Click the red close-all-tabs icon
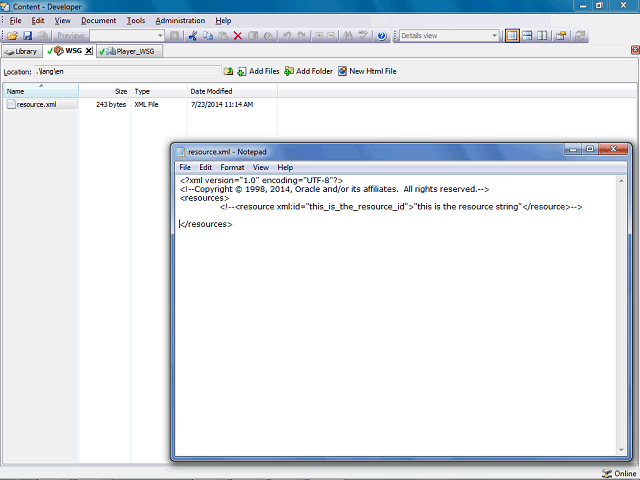 (635, 50)
